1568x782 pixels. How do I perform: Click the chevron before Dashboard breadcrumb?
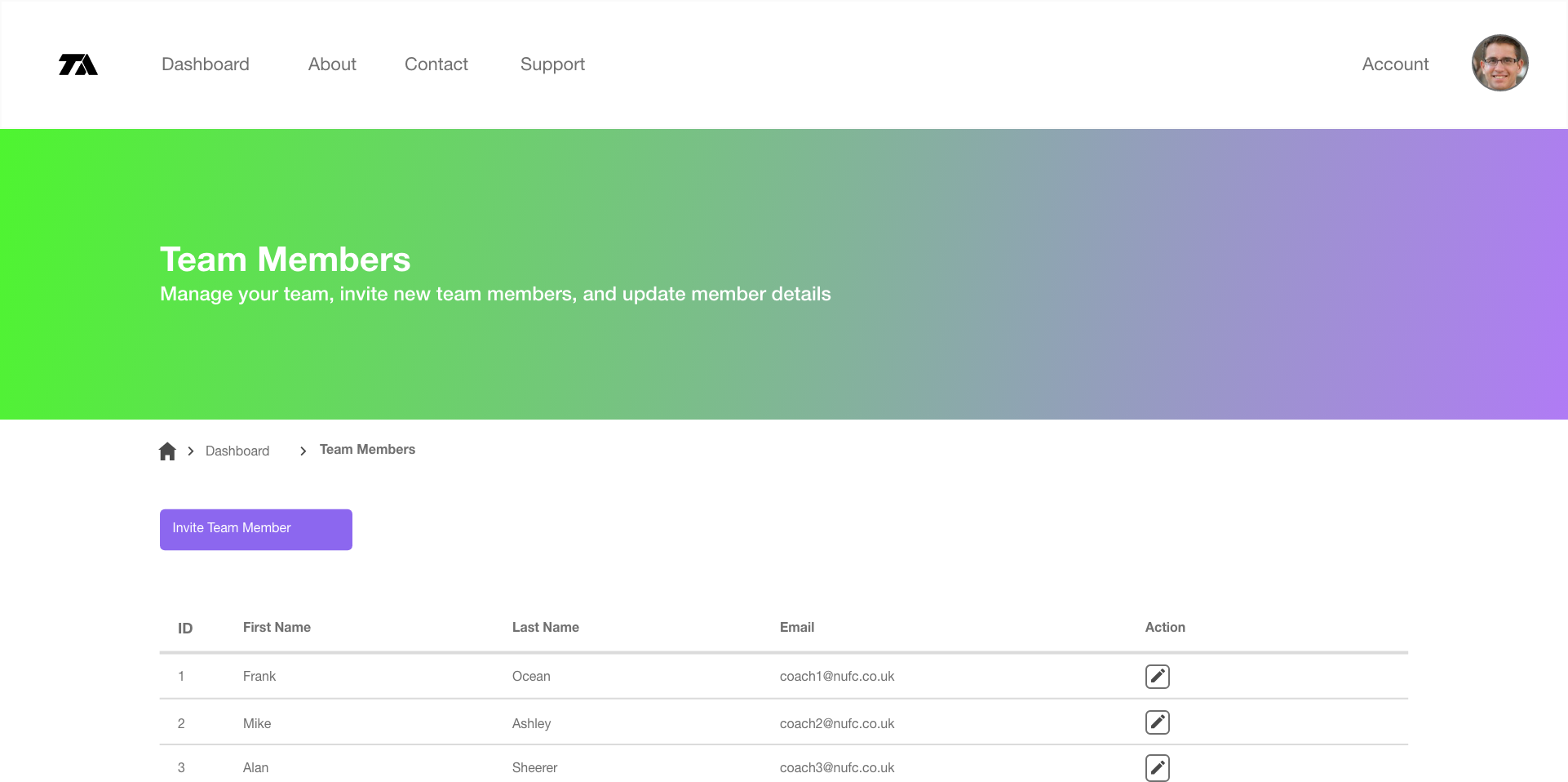coord(190,451)
